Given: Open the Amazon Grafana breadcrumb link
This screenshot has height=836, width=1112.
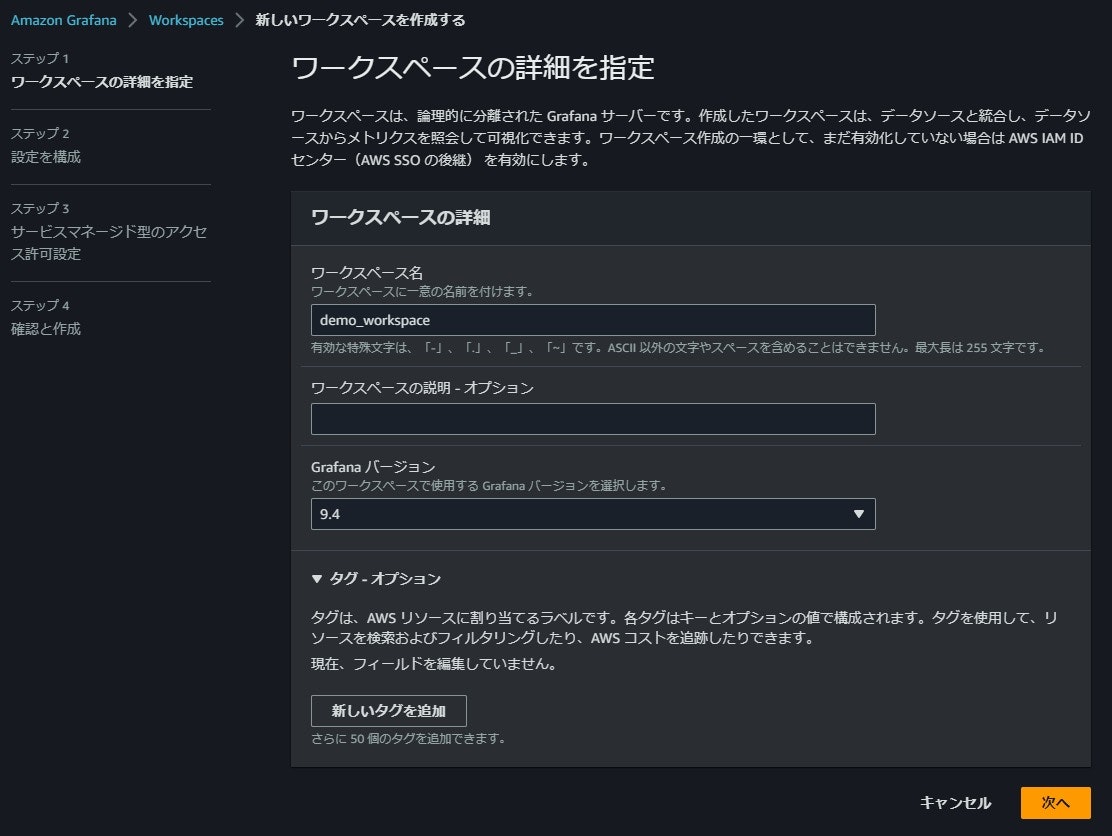Looking at the screenshot, I should (x=63, y=19).
